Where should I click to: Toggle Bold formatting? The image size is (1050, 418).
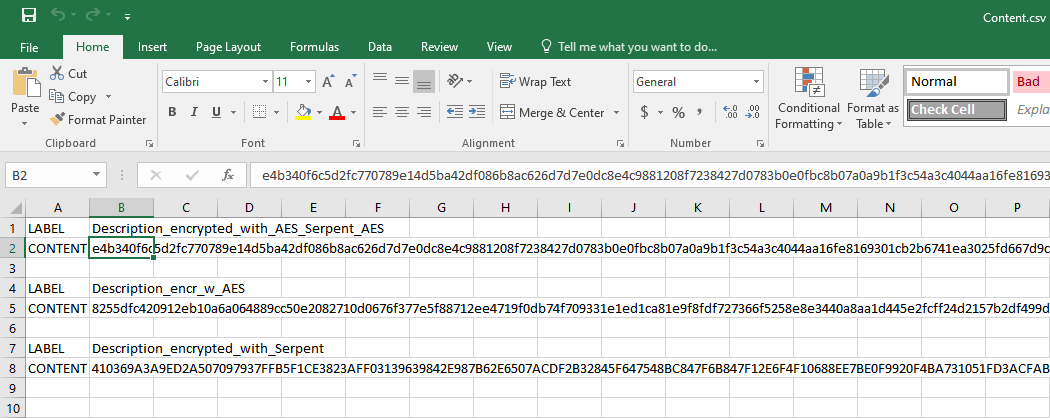click(172, 112)
